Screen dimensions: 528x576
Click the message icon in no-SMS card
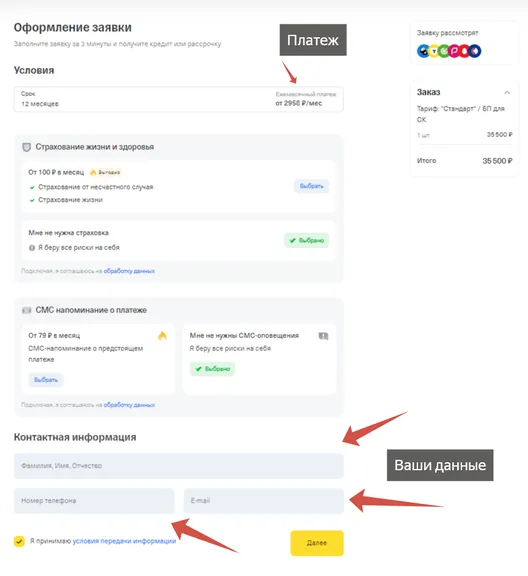coord(323,336)
